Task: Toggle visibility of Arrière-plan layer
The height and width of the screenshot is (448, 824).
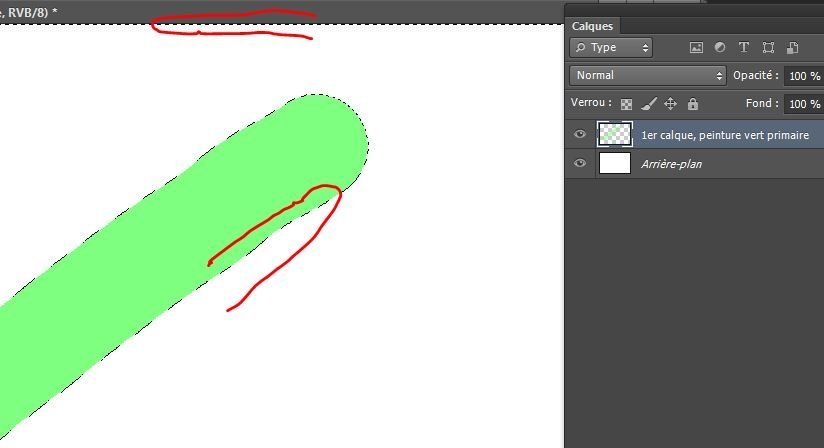Action: pyautogui.click(x=580, y=163)
